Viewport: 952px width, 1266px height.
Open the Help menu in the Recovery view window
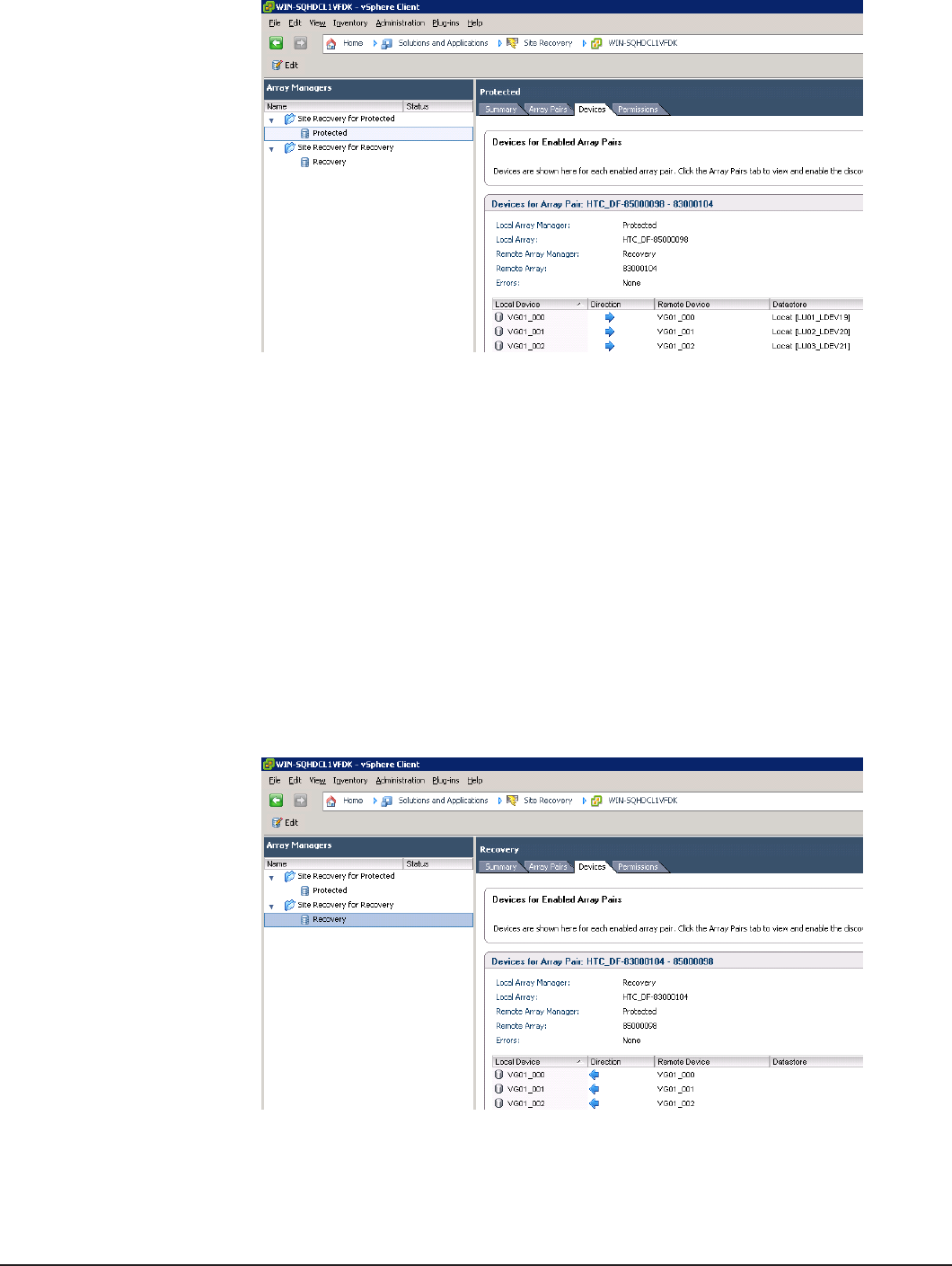[475, 781]
